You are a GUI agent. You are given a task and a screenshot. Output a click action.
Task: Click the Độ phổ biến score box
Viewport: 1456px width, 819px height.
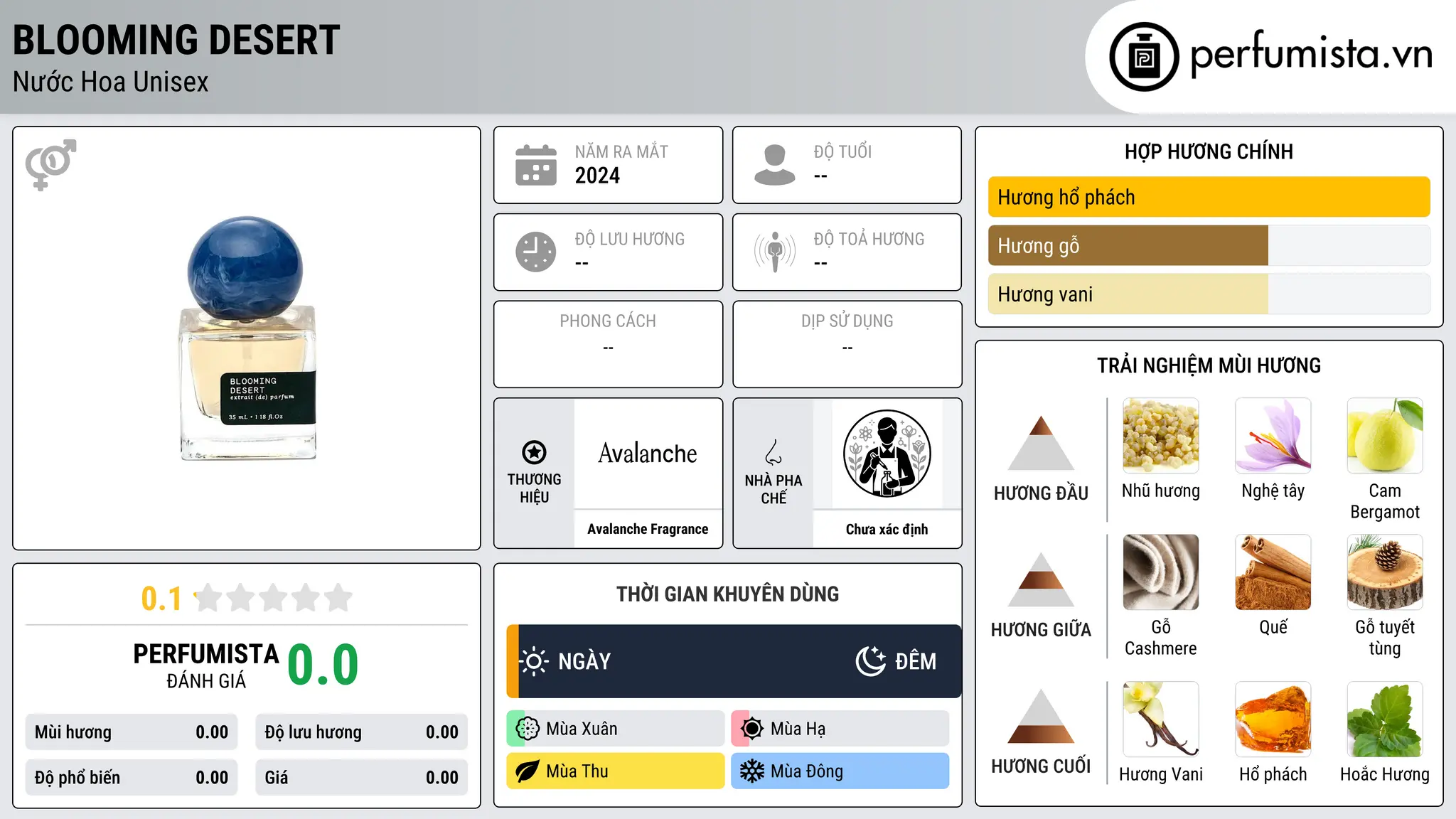132,778
